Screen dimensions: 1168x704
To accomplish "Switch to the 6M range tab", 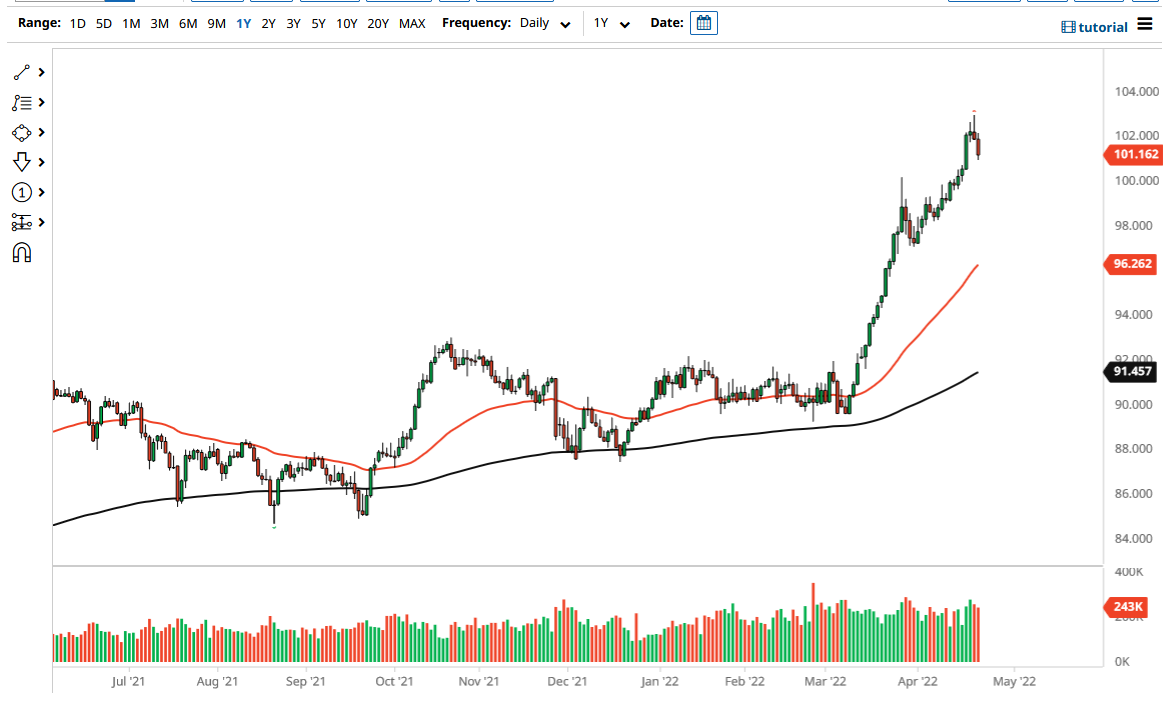I will point(186,23).
